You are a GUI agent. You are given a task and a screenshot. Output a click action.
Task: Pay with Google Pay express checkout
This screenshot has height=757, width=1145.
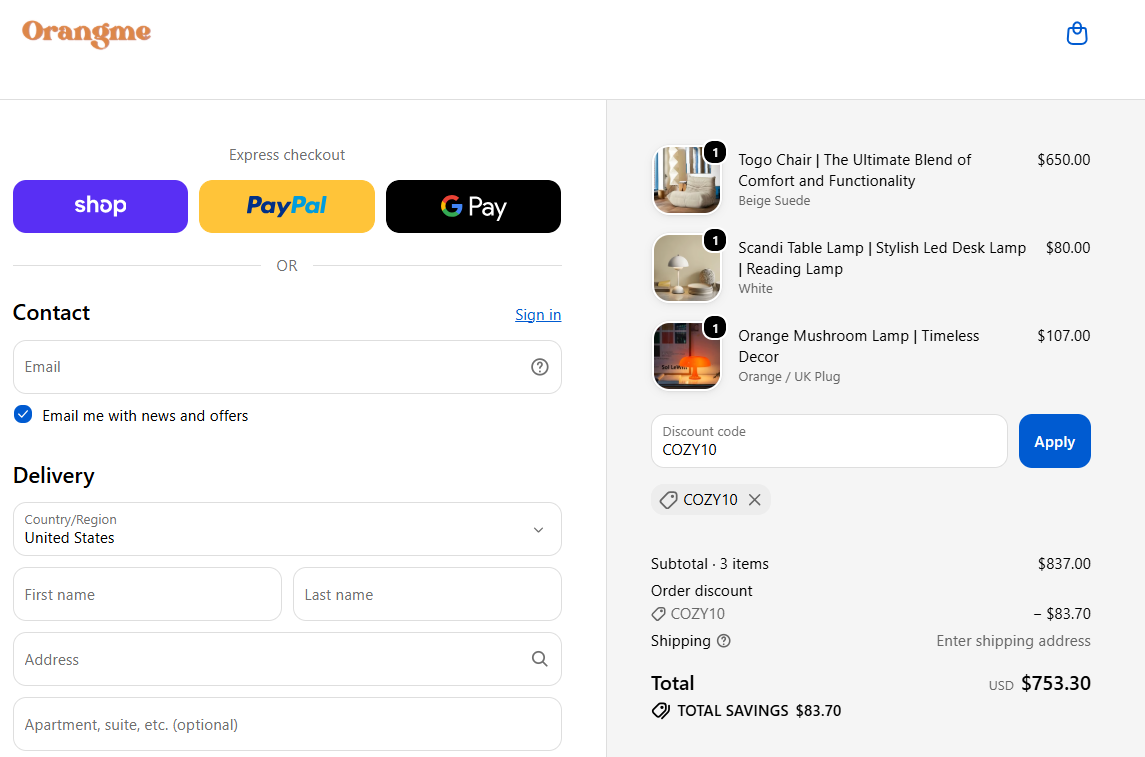pos(473,207)
